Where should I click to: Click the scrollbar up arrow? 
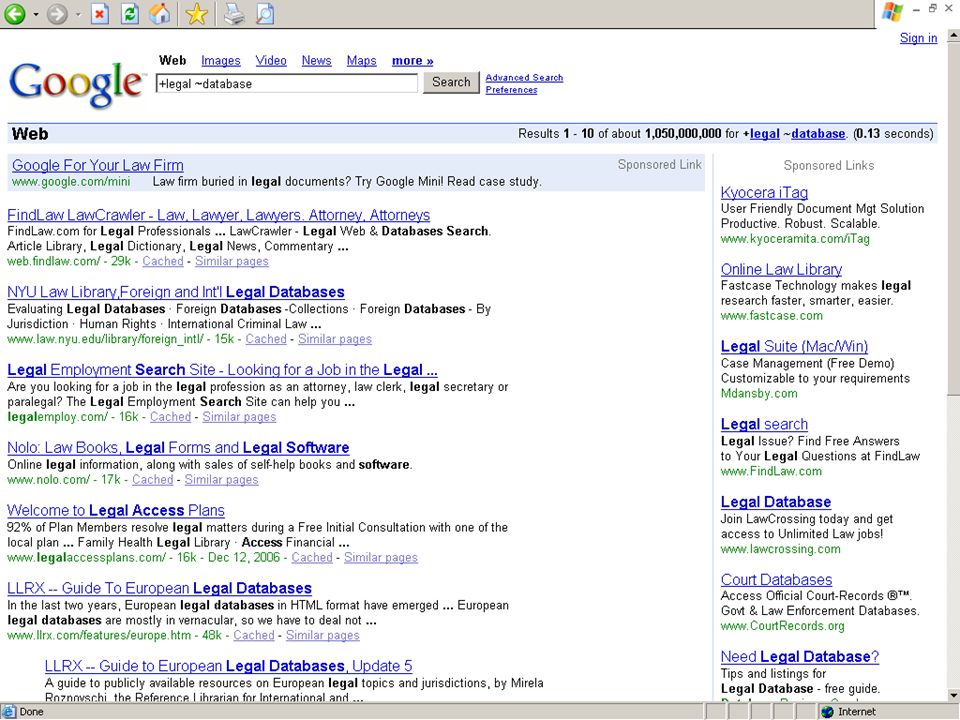pos(953,36)
